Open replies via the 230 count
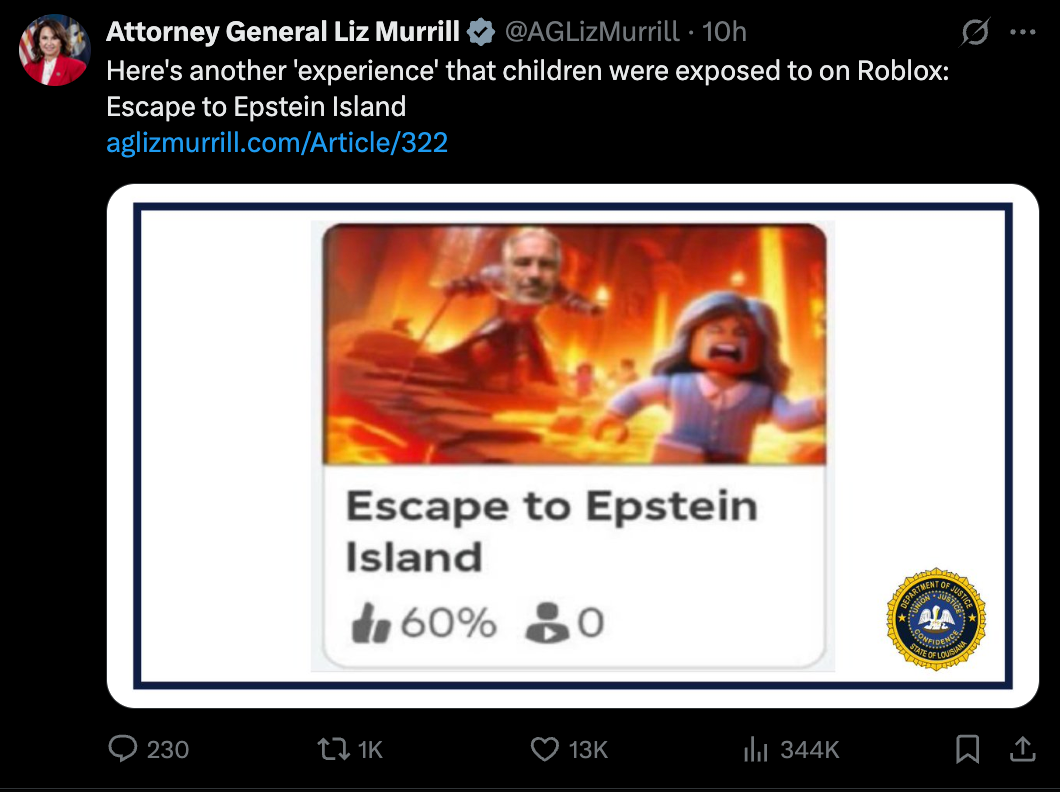This screenshot has width=1060, height=792. click(x=170, y=748)
